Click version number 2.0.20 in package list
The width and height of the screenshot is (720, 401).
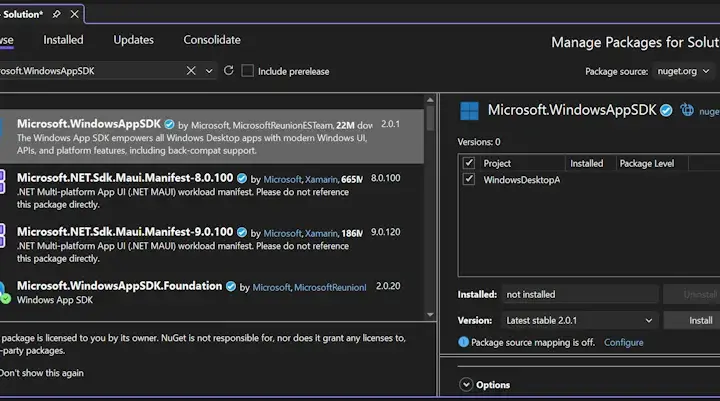pos(388,286)
